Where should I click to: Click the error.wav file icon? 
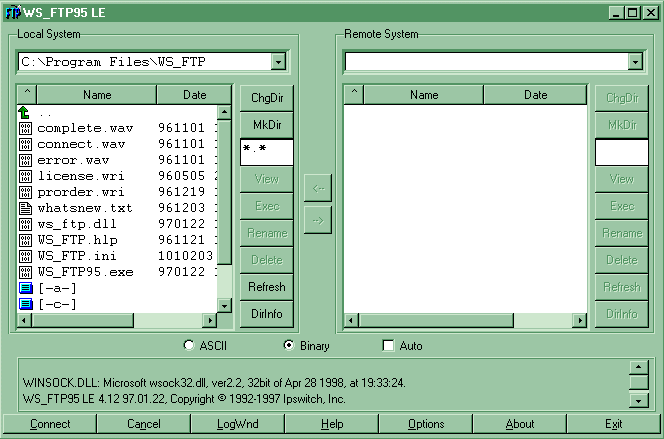tap(25, 160)
